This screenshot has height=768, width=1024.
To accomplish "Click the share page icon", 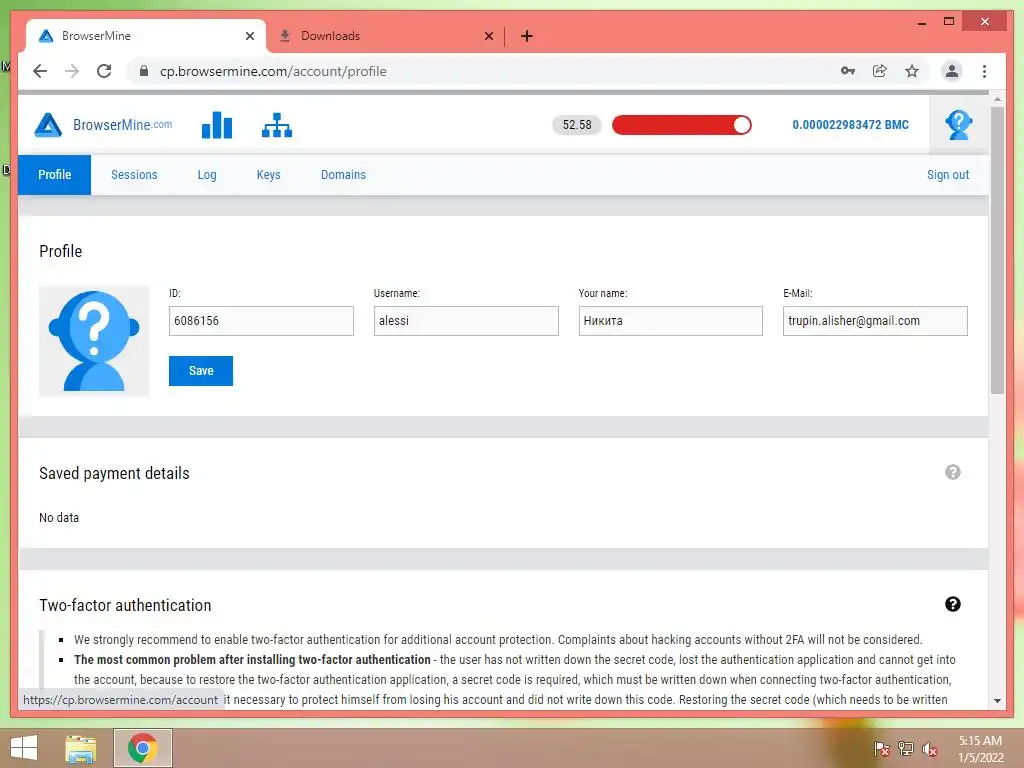I will point(880,71).
